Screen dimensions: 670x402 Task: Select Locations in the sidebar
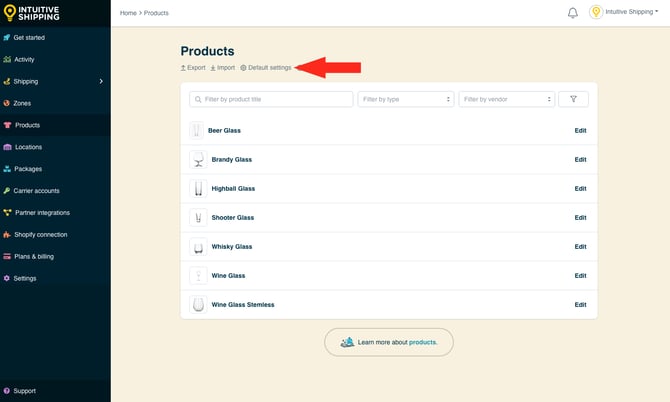[29, 147]
